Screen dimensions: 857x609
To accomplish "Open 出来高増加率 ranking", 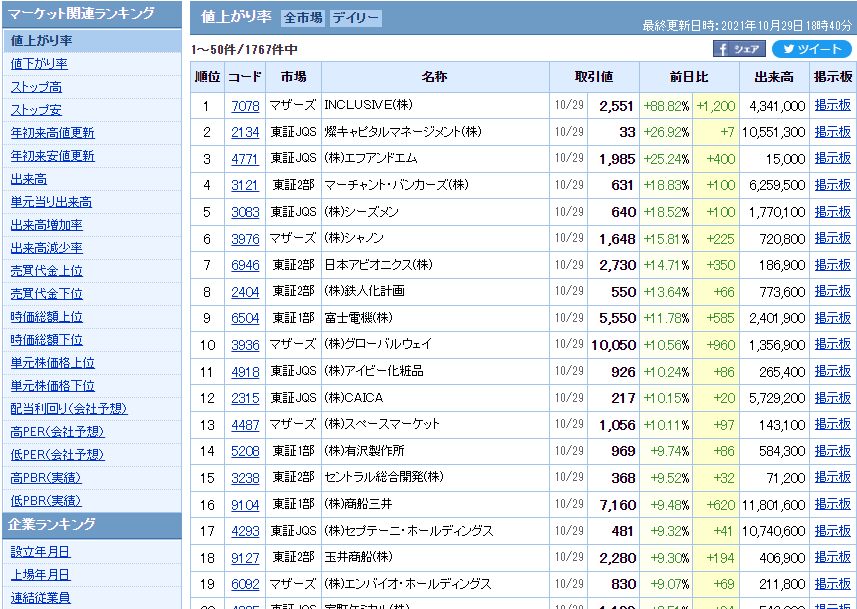I will pos(46,225).
